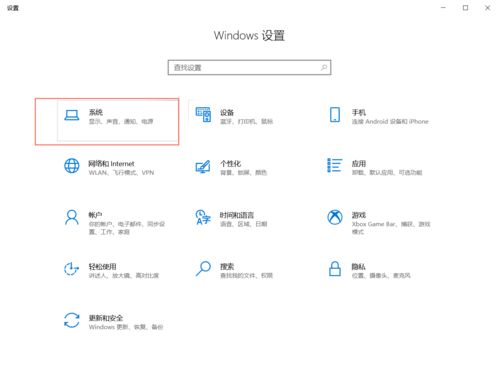Open the System laptop icon
The width and height of the screenshot is (499, 390).
(x=72, y=115)
